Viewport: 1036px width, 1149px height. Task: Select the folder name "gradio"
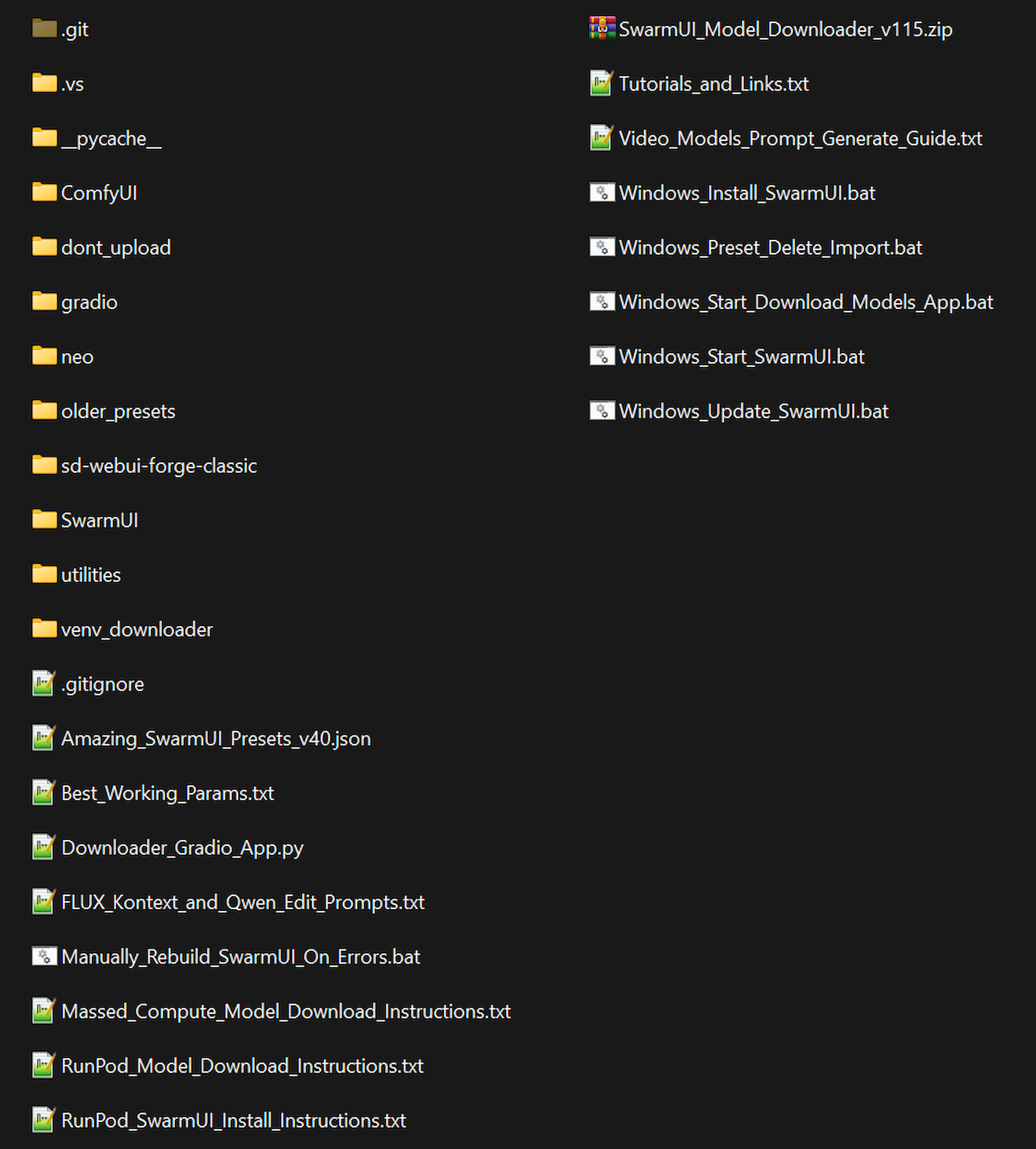(x=90, y=303)
